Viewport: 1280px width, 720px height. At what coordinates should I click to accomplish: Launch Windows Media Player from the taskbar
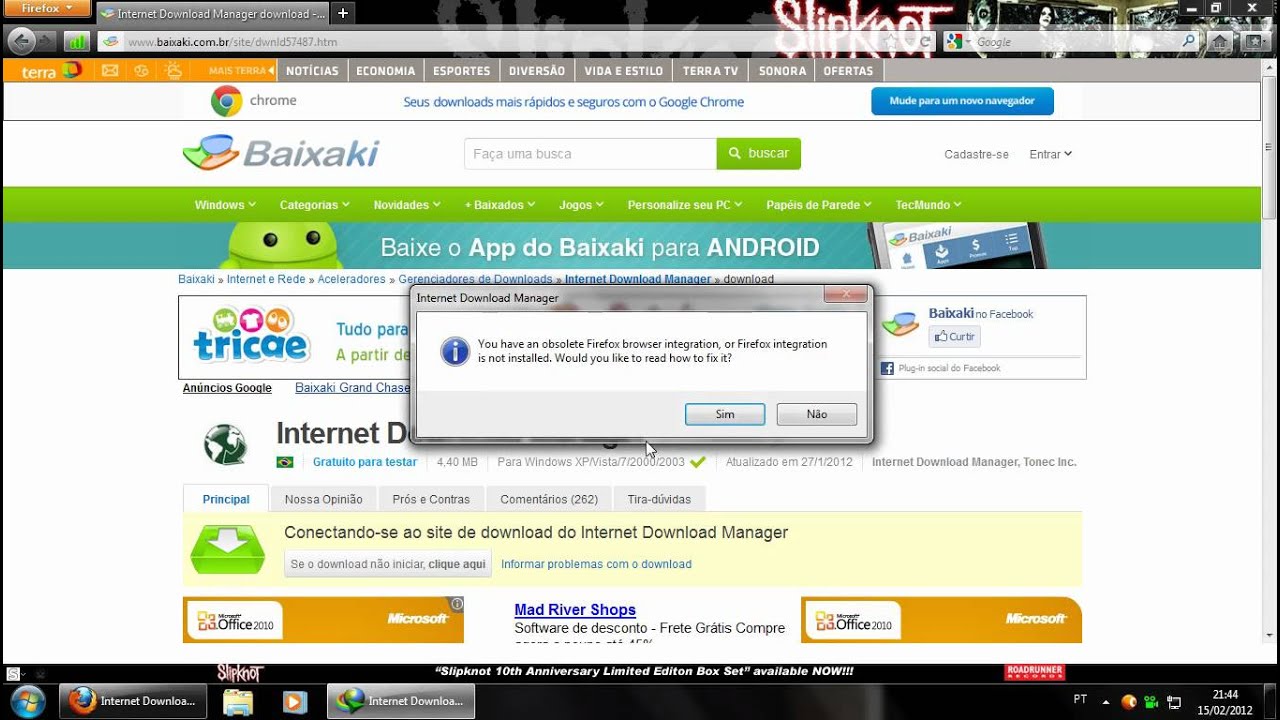294,702
